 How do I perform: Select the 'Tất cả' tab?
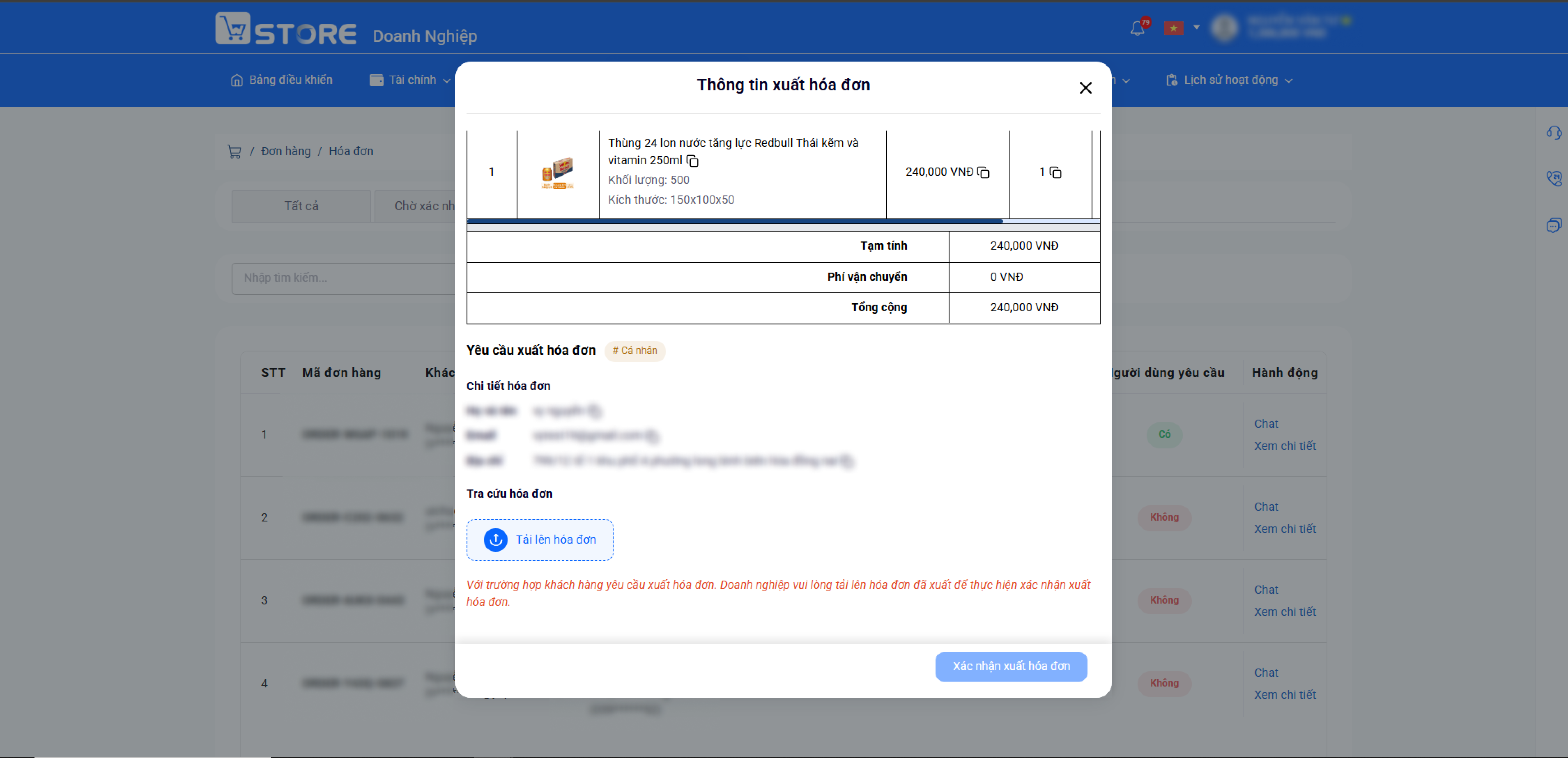[301, 206]
